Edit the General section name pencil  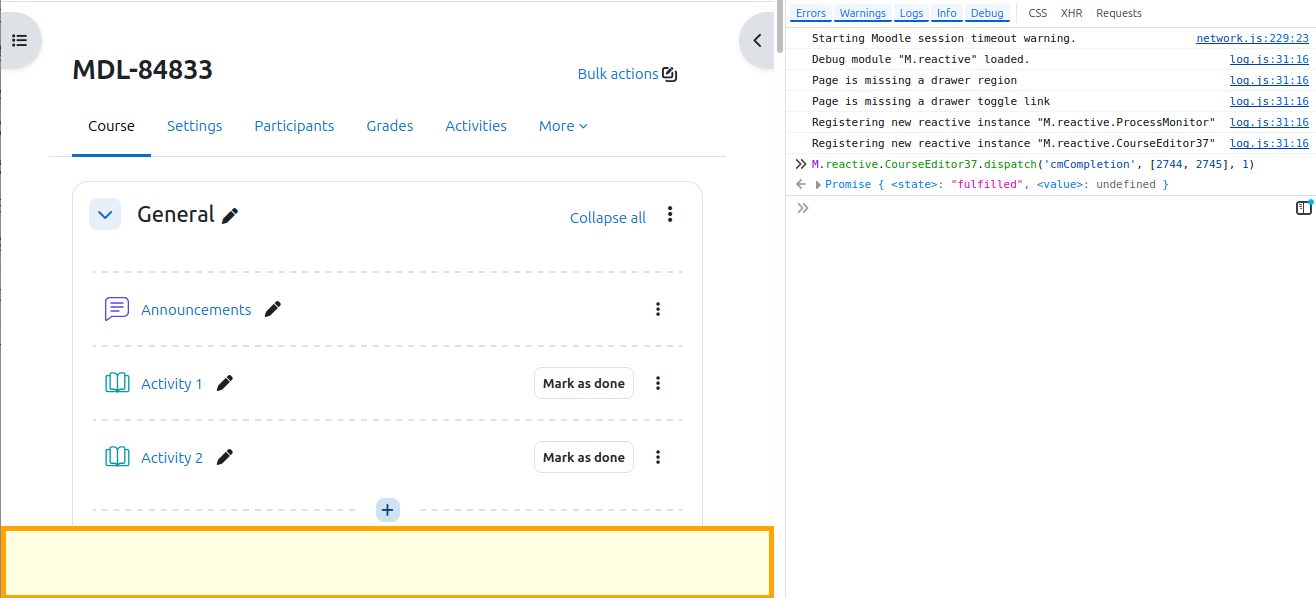click(230, 215)
